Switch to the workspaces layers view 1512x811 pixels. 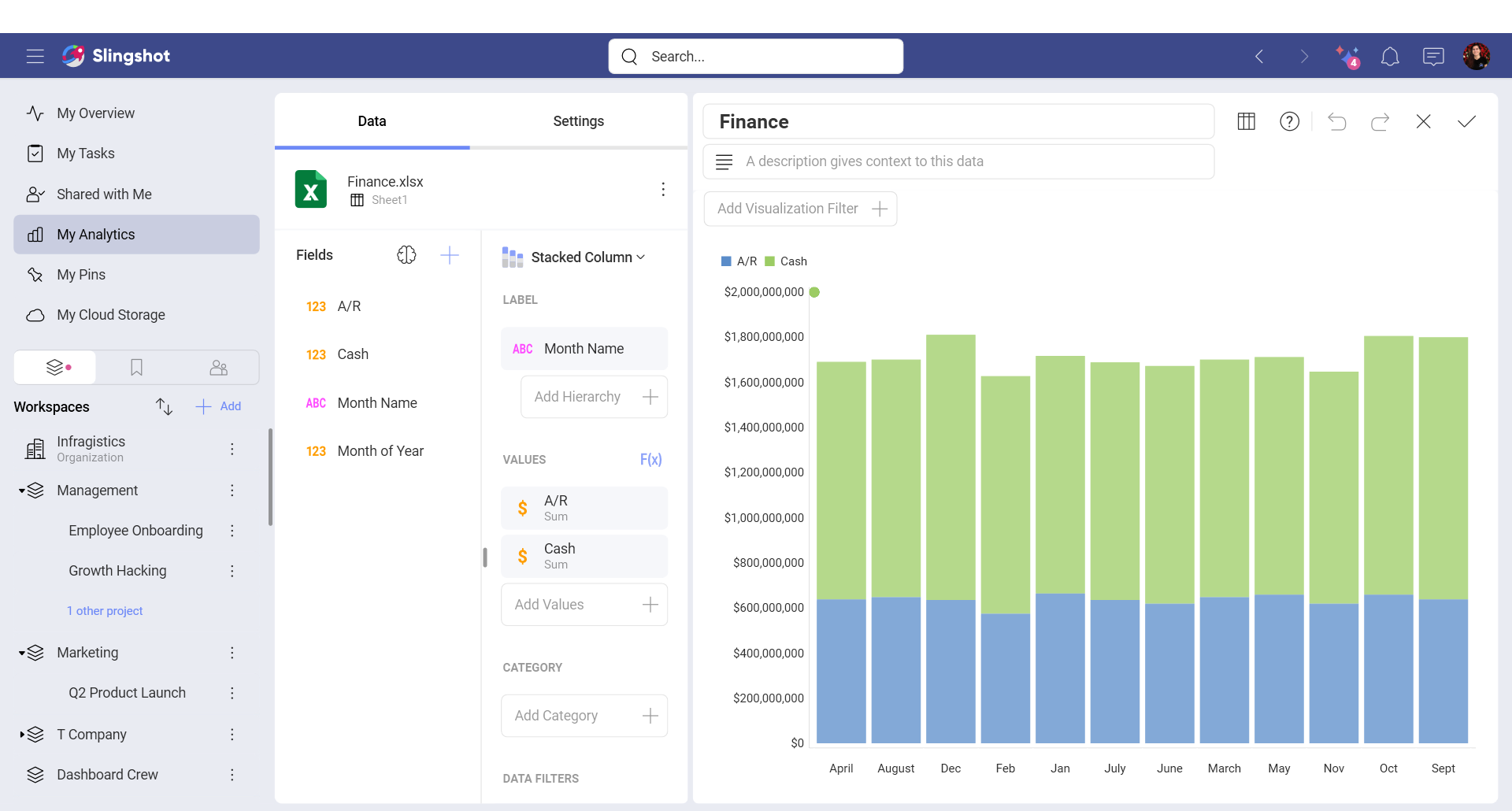pos(55,368)
